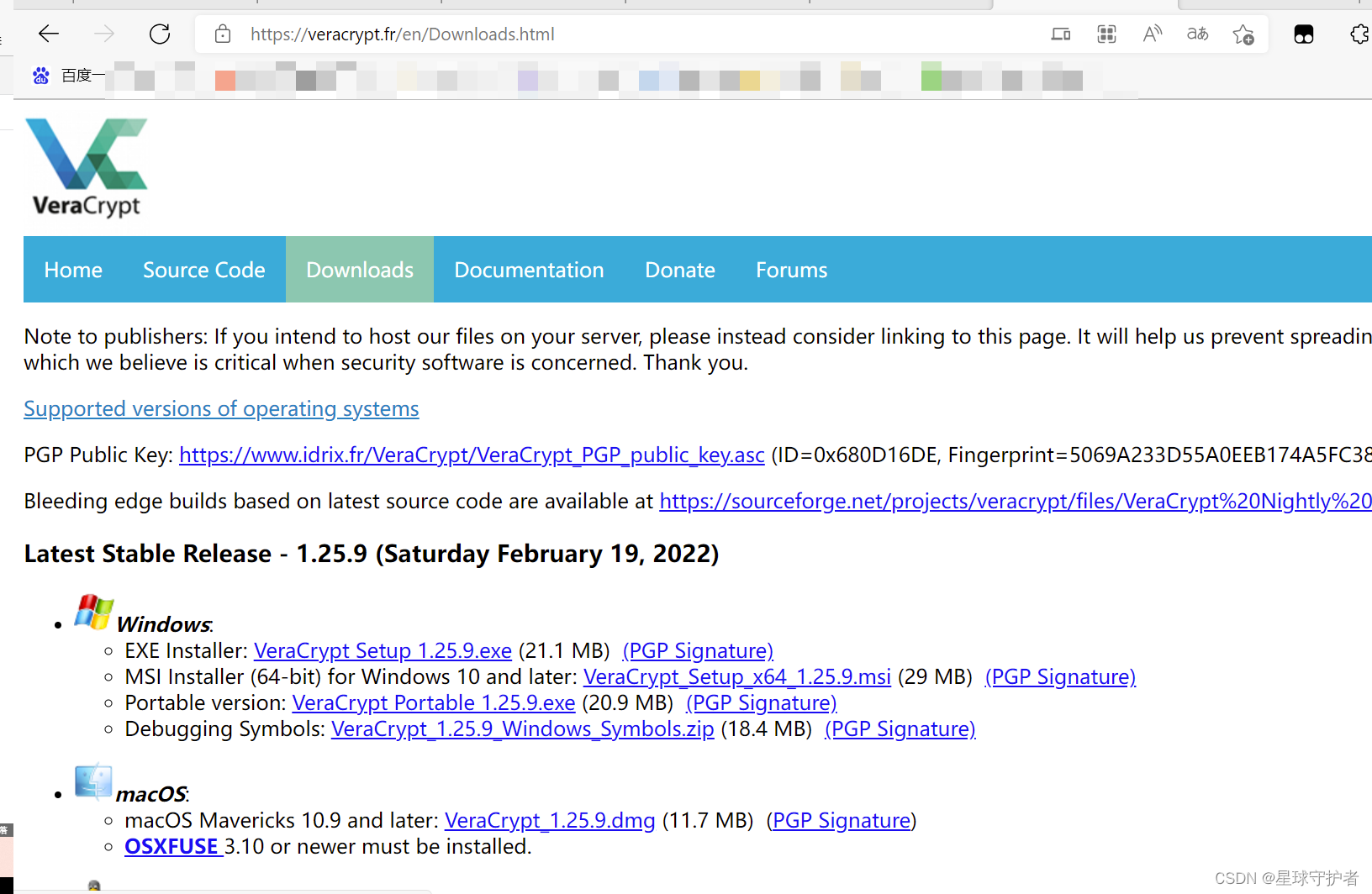
Task: Open PGP Signature for MSI Installer
Action: point(1060,677)
